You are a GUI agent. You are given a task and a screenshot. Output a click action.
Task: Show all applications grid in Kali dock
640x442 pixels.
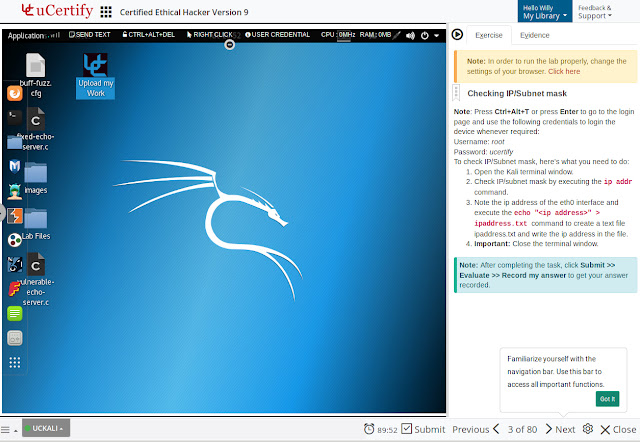(15, 362)
